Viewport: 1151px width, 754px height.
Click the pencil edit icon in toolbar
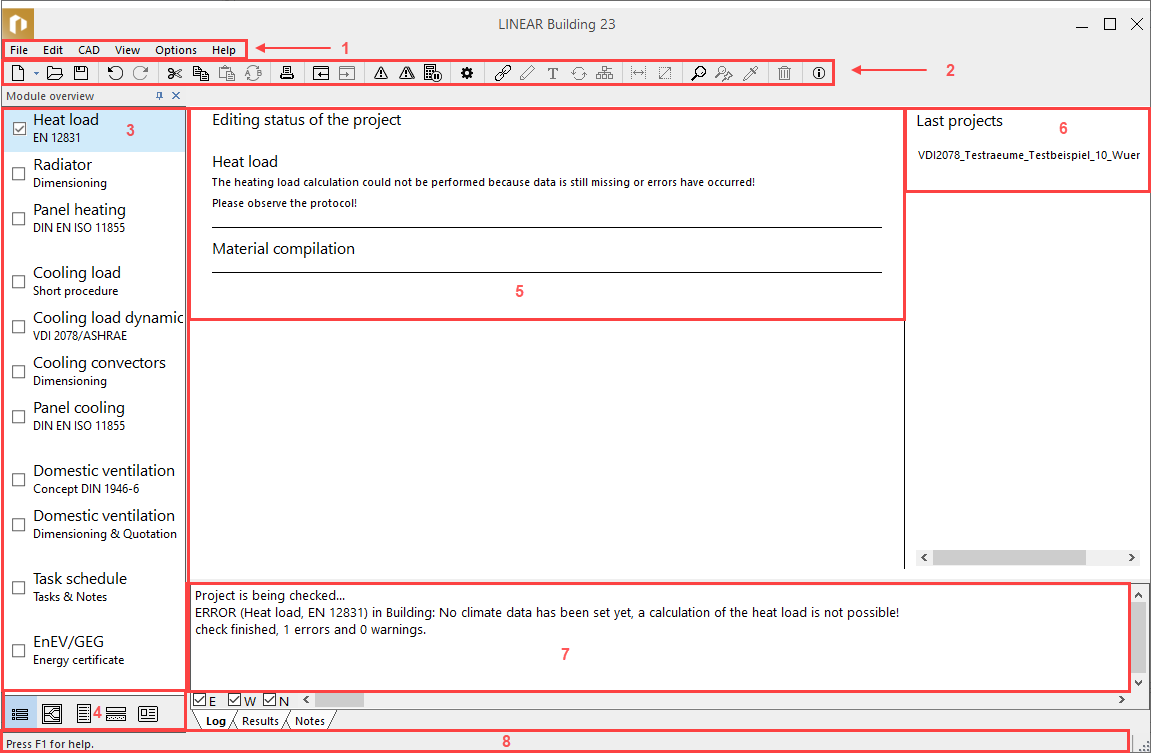(527, 73)
